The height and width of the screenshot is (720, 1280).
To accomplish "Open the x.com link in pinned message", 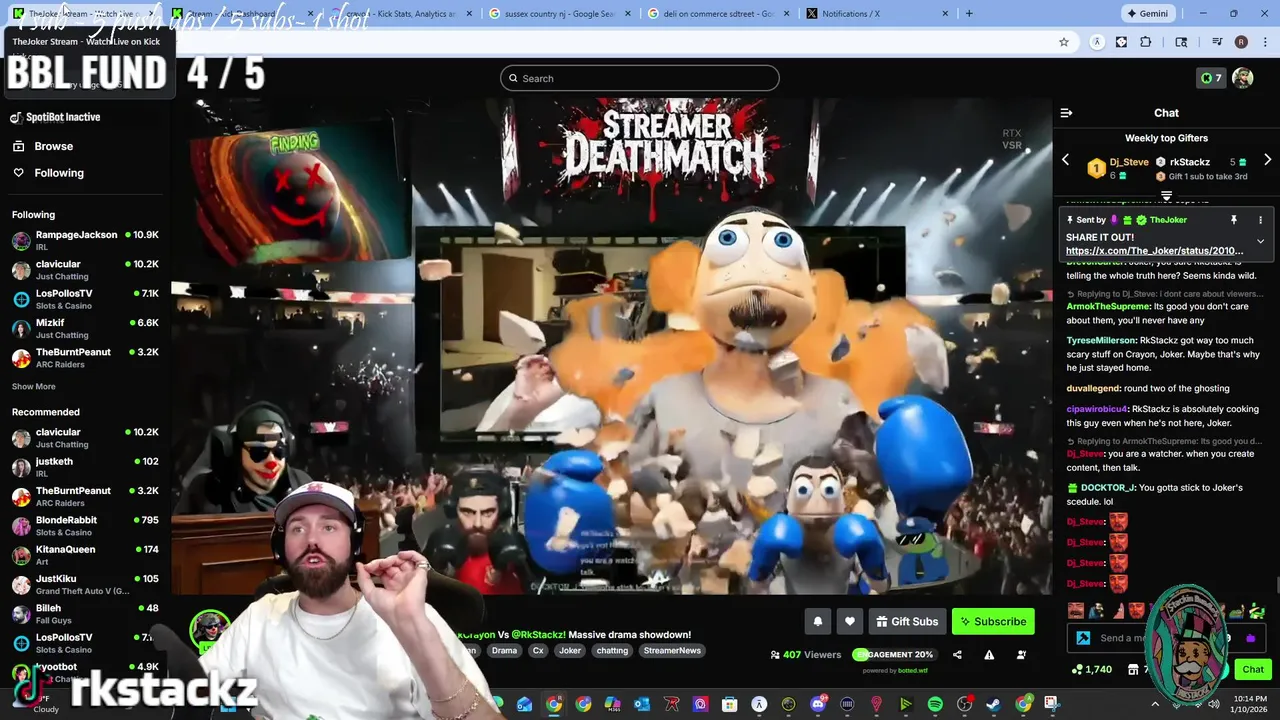I will [x=1154, y=251].
